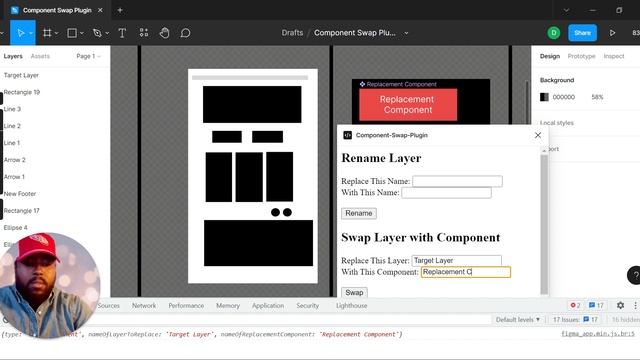
Task: Open DevTools settings gear
Action: tap(620, 305)
